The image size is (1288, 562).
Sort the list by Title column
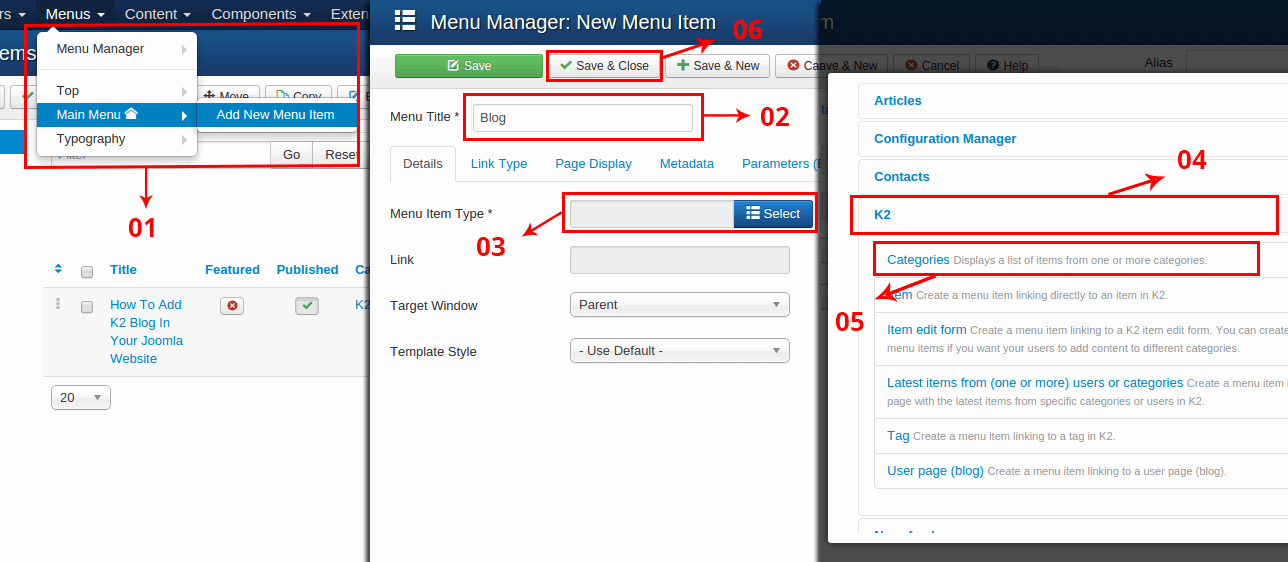pyautogui.click(x=124, y=269)
